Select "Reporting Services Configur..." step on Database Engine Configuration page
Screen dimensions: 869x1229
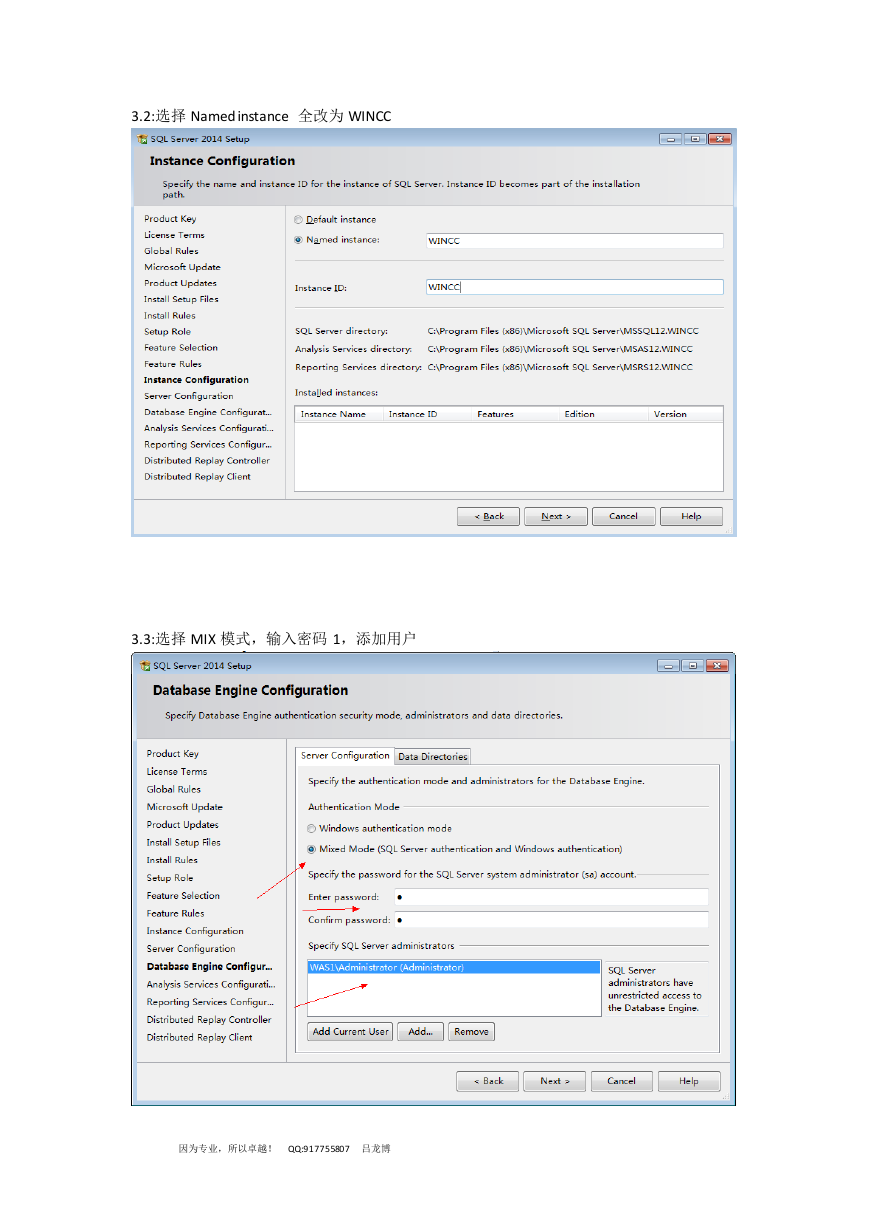pyautogui.click(x=210, y=1002)
